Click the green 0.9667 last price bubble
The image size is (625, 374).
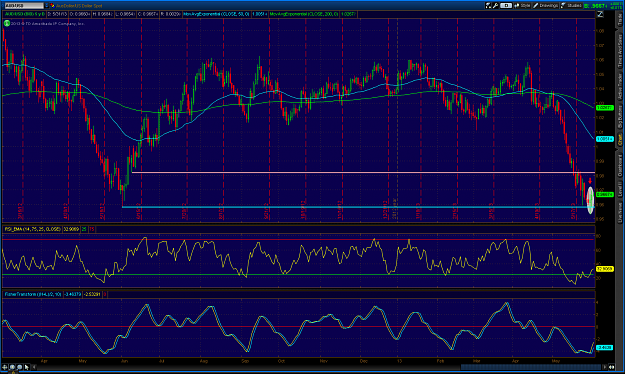604,195
